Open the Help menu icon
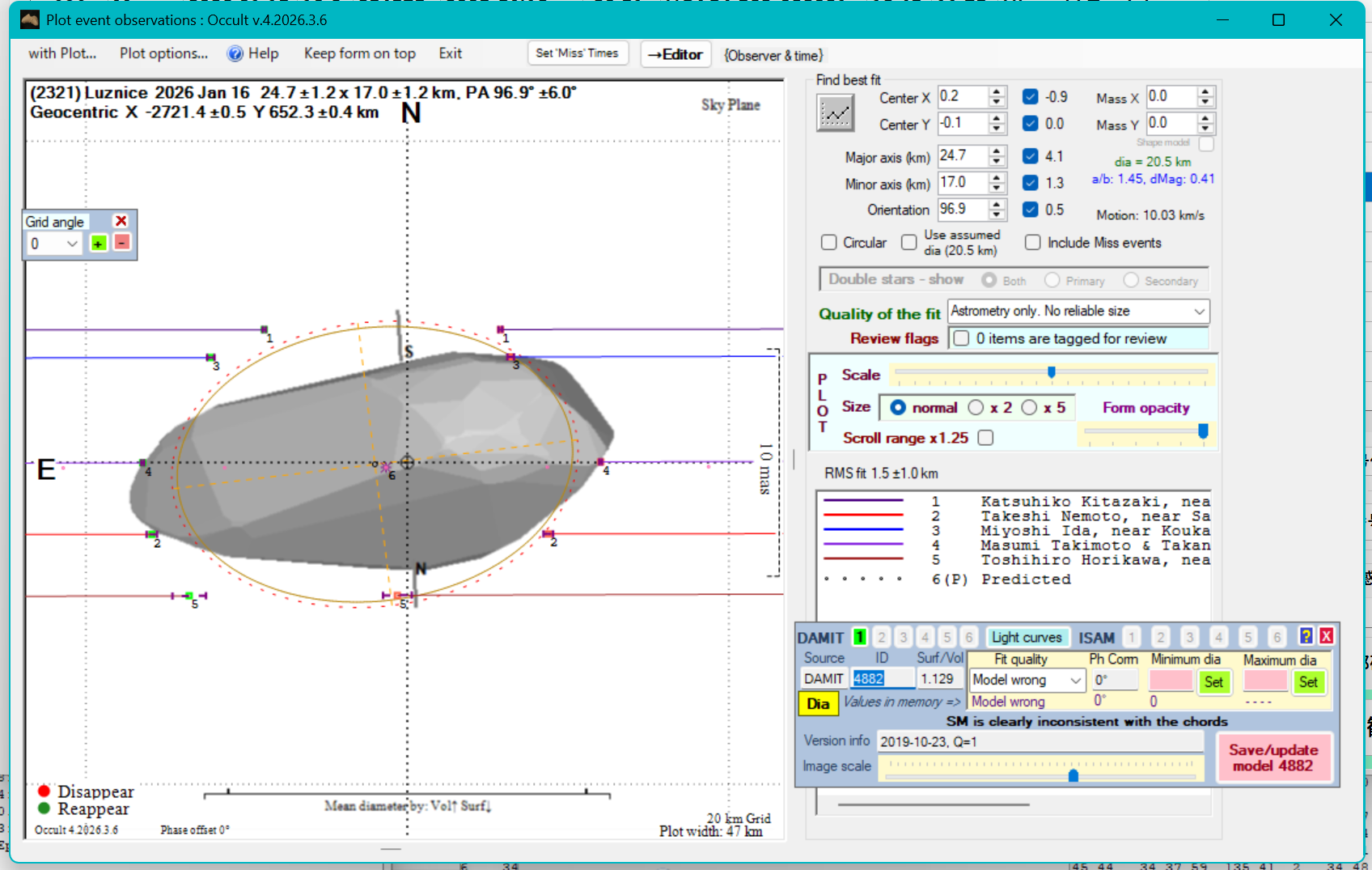 [235, 53]
